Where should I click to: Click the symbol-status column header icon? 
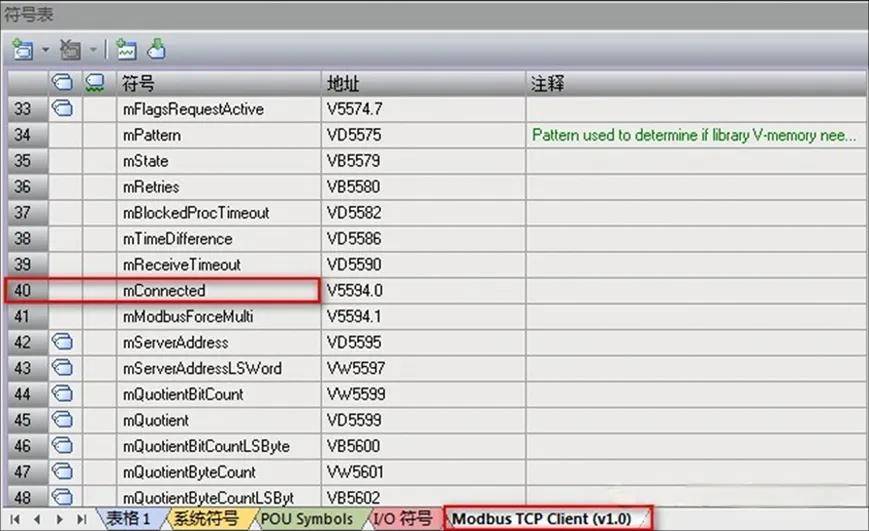pyautogui.click(x=63, y=83)
